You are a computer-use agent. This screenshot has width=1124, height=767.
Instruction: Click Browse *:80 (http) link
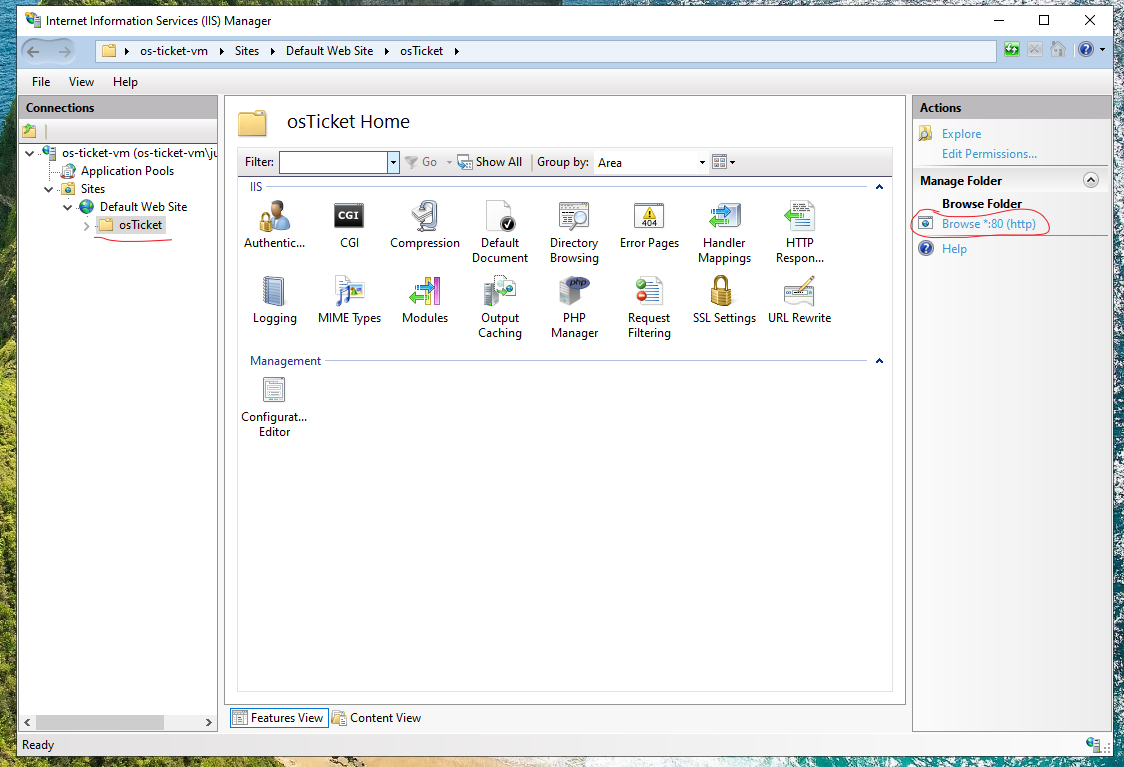coord(989,224)
